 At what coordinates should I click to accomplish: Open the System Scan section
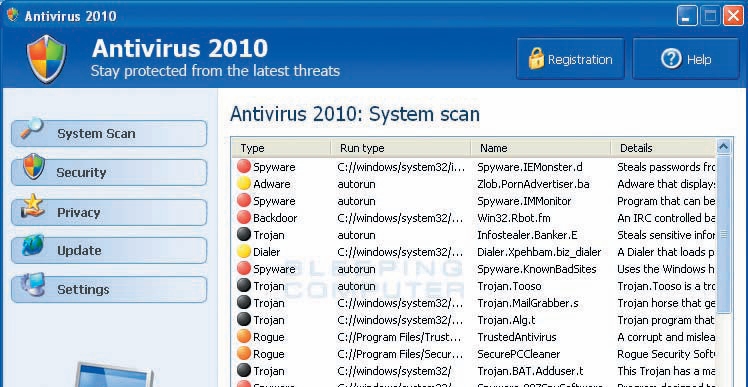109,134
